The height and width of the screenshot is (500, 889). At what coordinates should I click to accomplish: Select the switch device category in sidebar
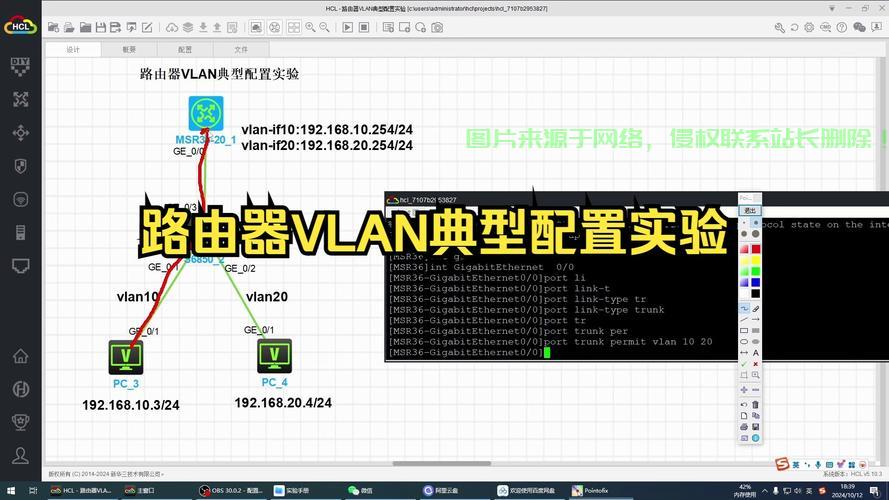click(x=20, y=133)
